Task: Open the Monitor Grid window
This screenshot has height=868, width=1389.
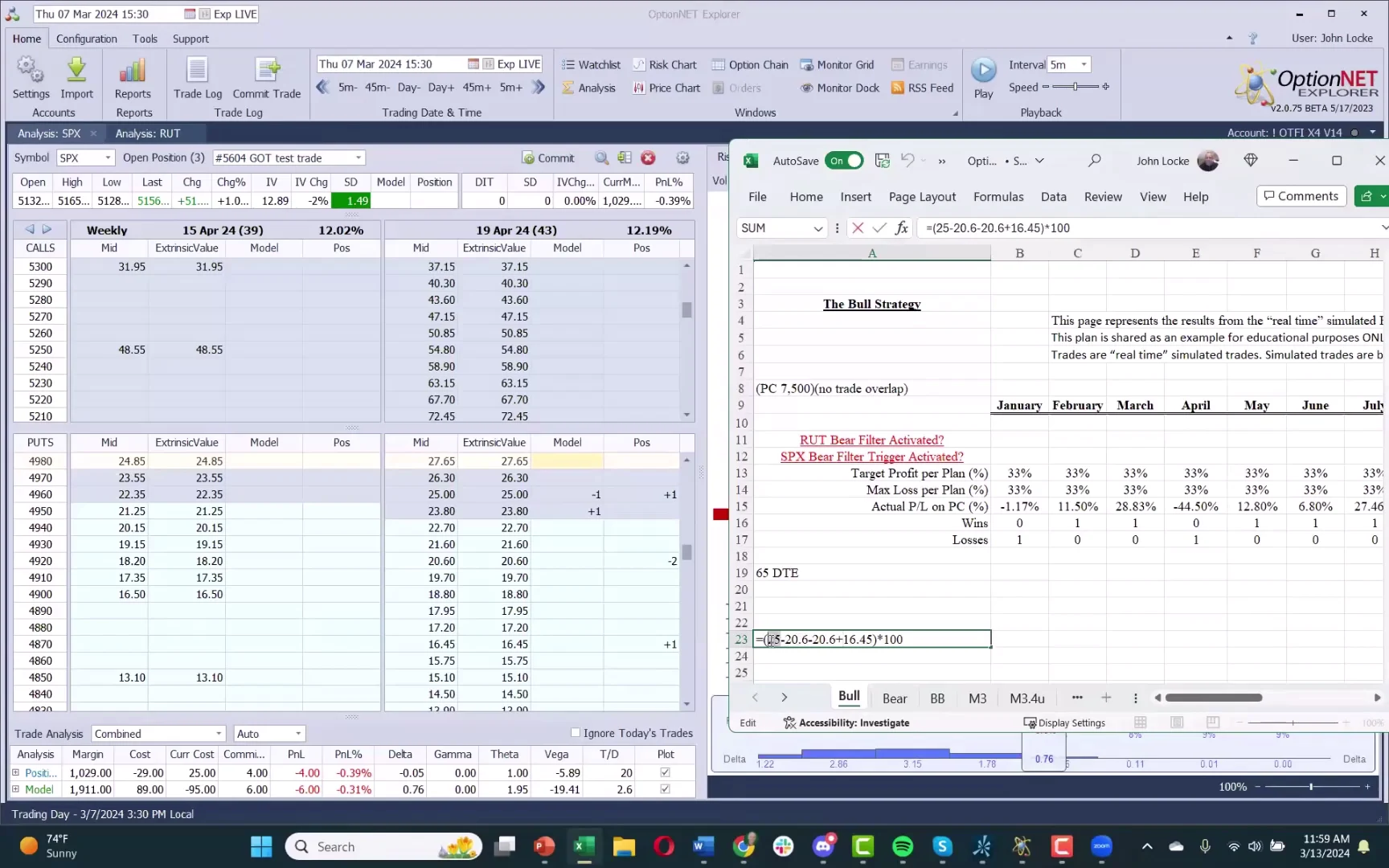Action: 837,64
